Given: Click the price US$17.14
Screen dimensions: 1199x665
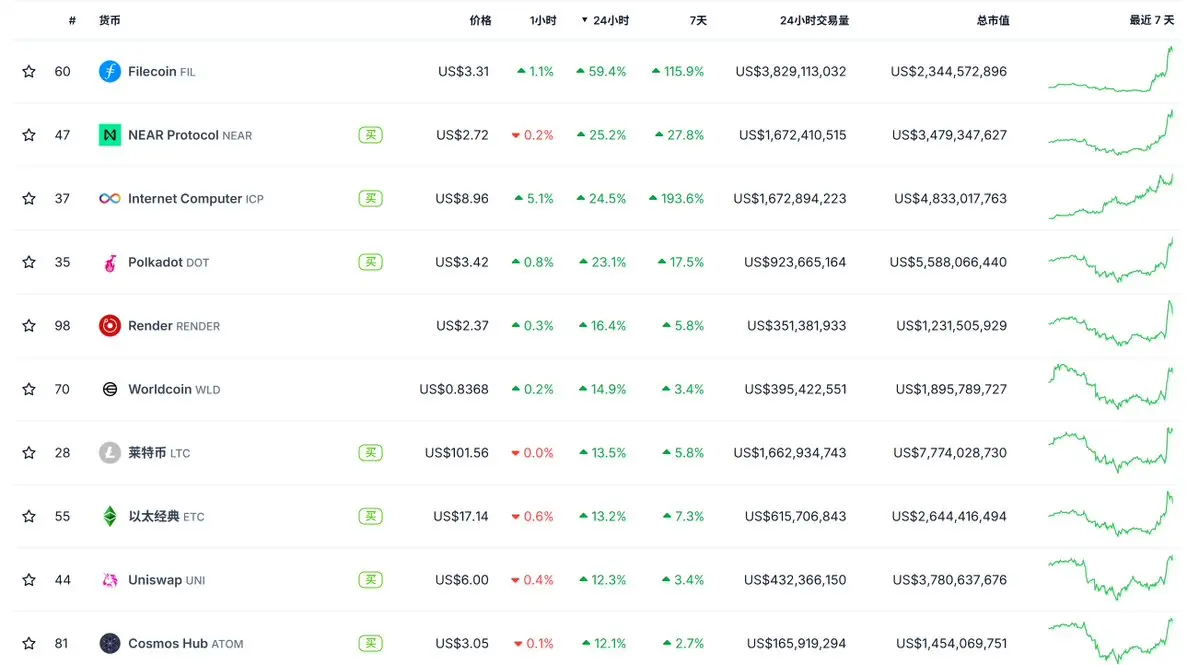Looking at the screenshot, I should (460, 516).
